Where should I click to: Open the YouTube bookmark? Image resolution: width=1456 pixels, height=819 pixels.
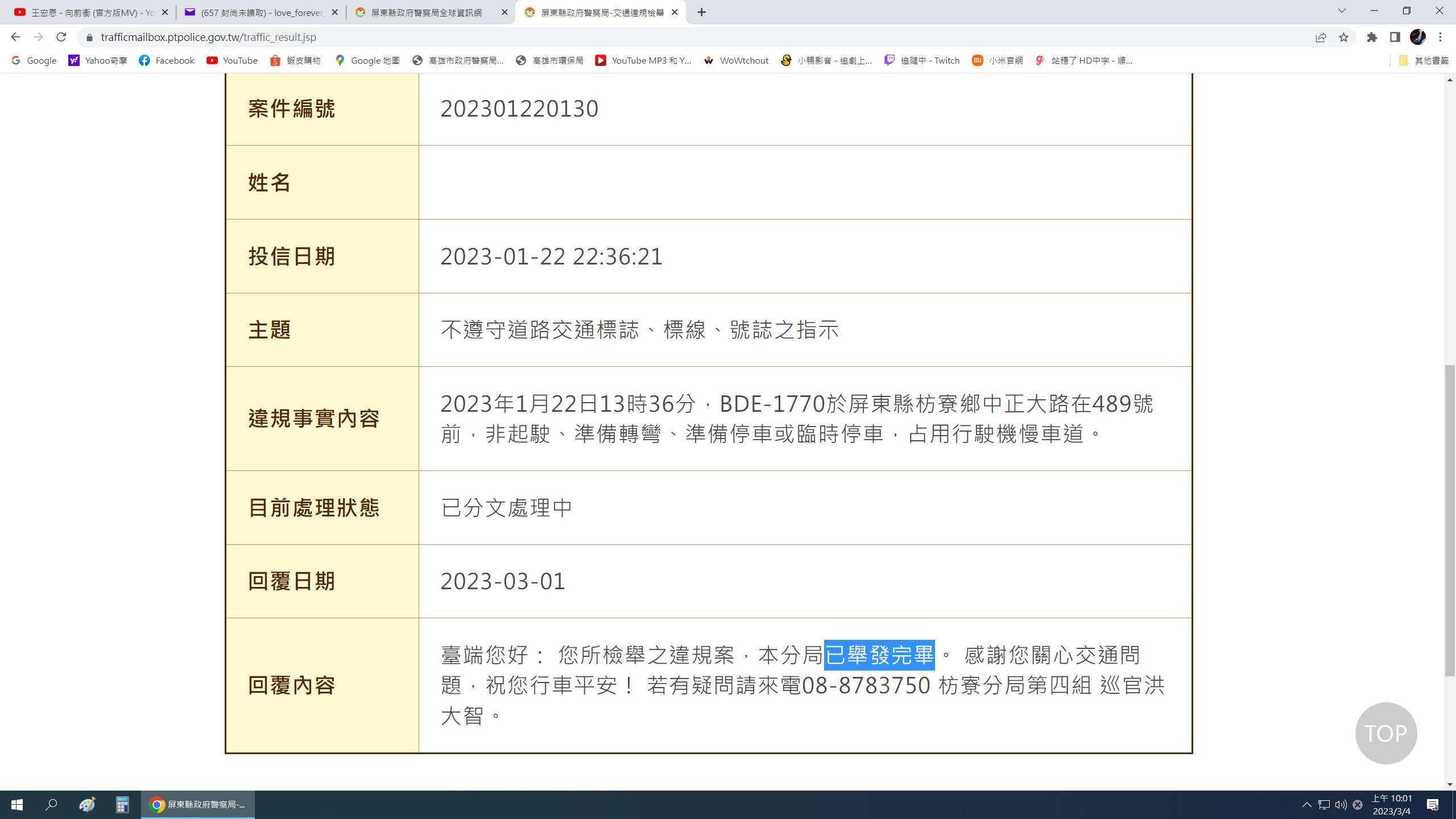click(232, 60)
